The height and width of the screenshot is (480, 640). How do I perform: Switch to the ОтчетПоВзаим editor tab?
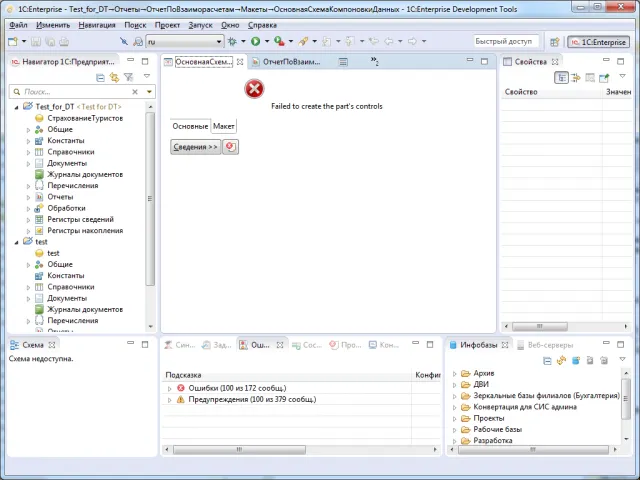(291, 62)
